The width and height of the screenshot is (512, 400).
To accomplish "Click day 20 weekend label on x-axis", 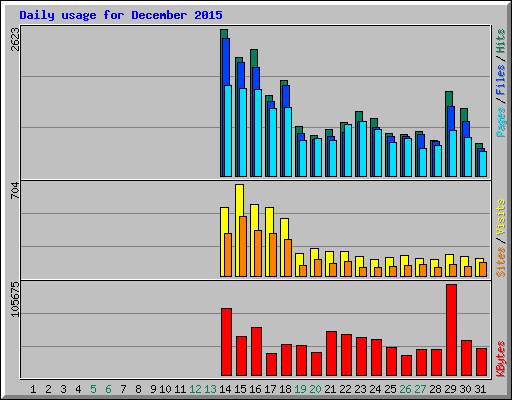I will [x=315, y=389].
